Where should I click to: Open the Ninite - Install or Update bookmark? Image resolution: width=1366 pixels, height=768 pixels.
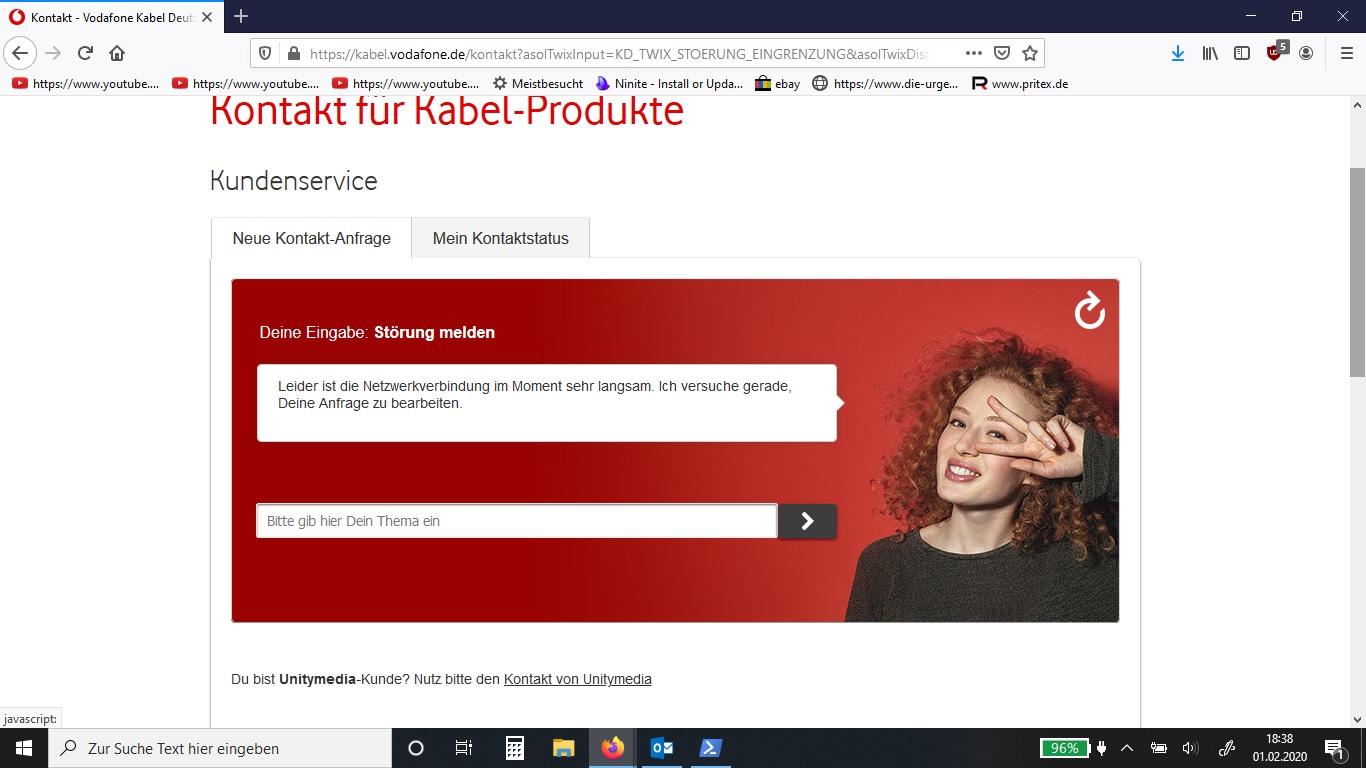669,84
